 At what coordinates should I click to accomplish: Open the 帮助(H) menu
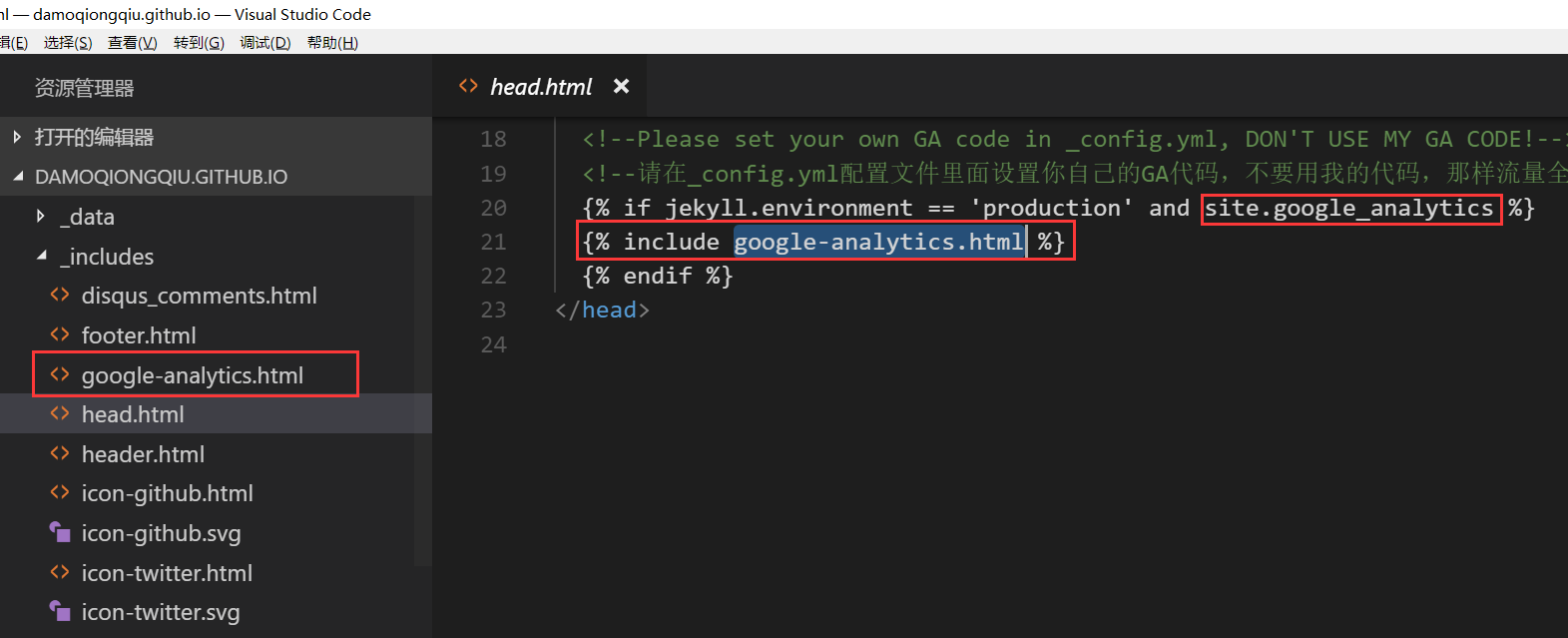(x=332, y=42)
